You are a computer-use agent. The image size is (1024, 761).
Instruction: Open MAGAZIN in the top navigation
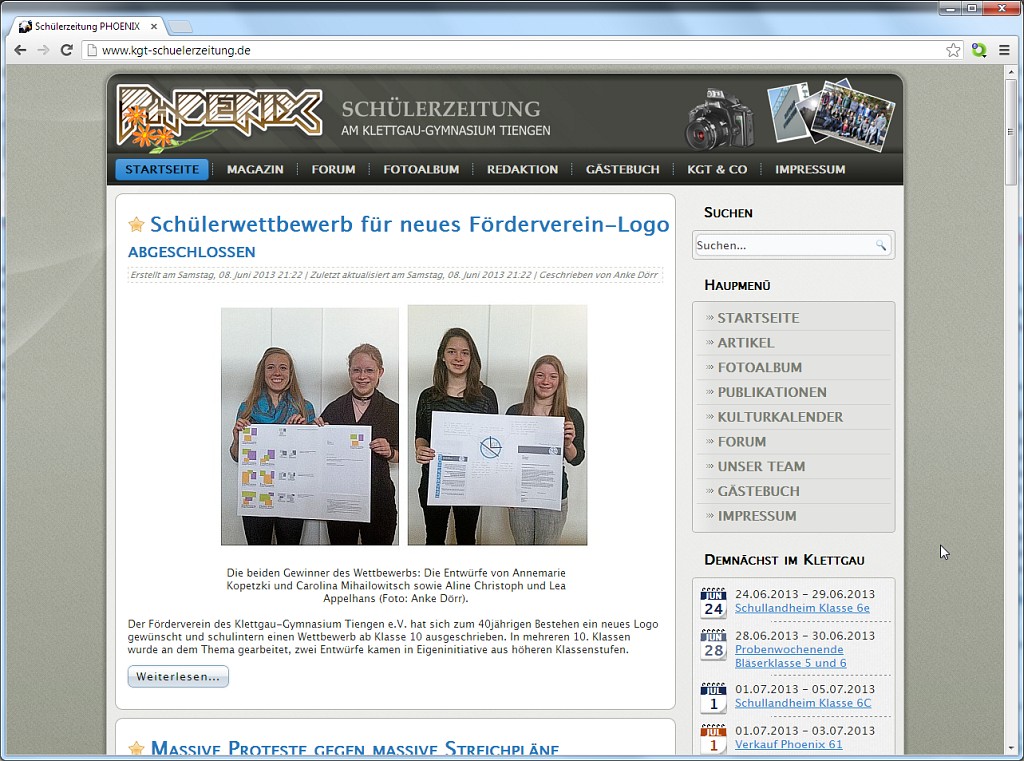point(255,169)
